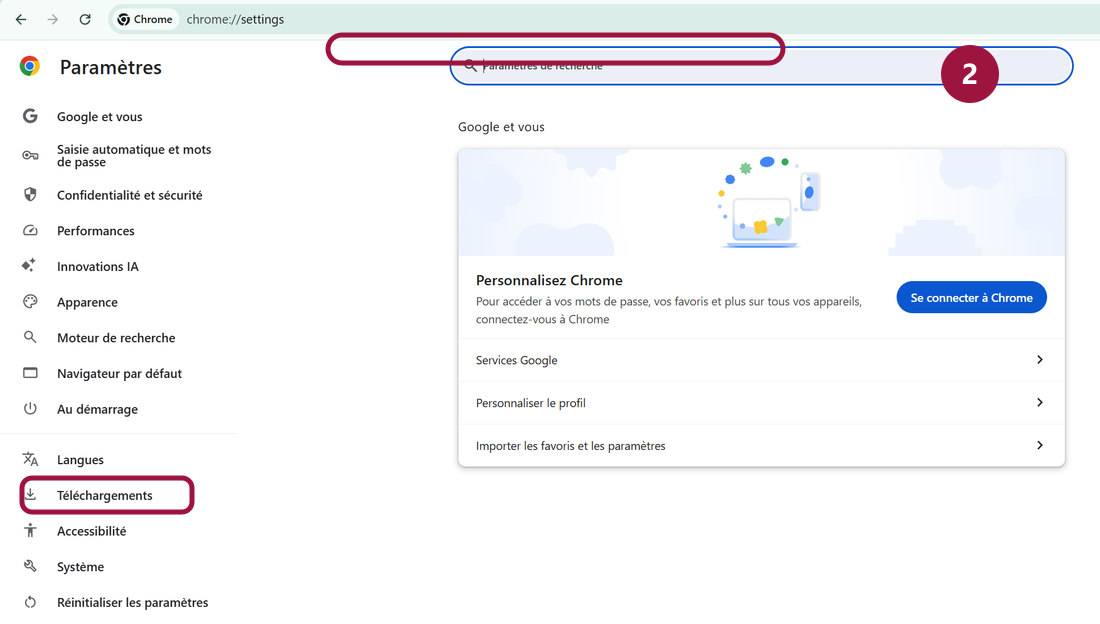Expand Services Google with its chevron
1100x624 pixels.
coord(1040,359)
